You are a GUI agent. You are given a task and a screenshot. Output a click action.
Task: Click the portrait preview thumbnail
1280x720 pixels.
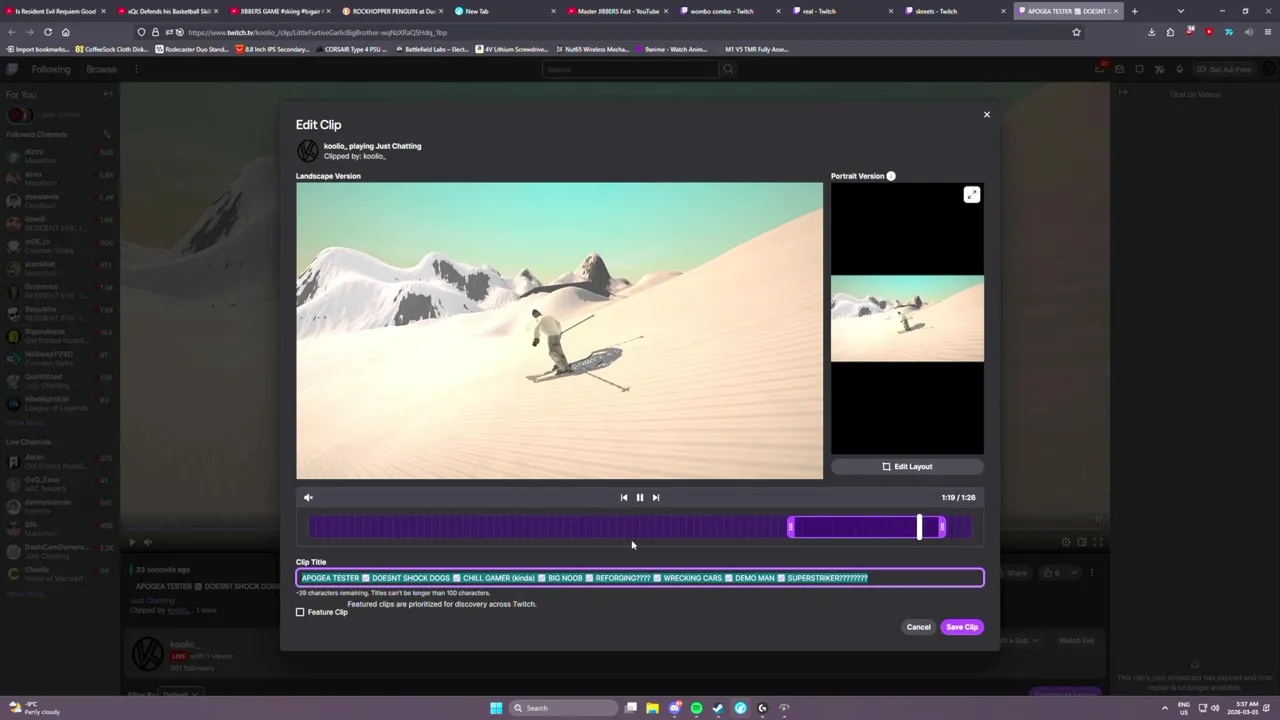[x=907, y=318]
